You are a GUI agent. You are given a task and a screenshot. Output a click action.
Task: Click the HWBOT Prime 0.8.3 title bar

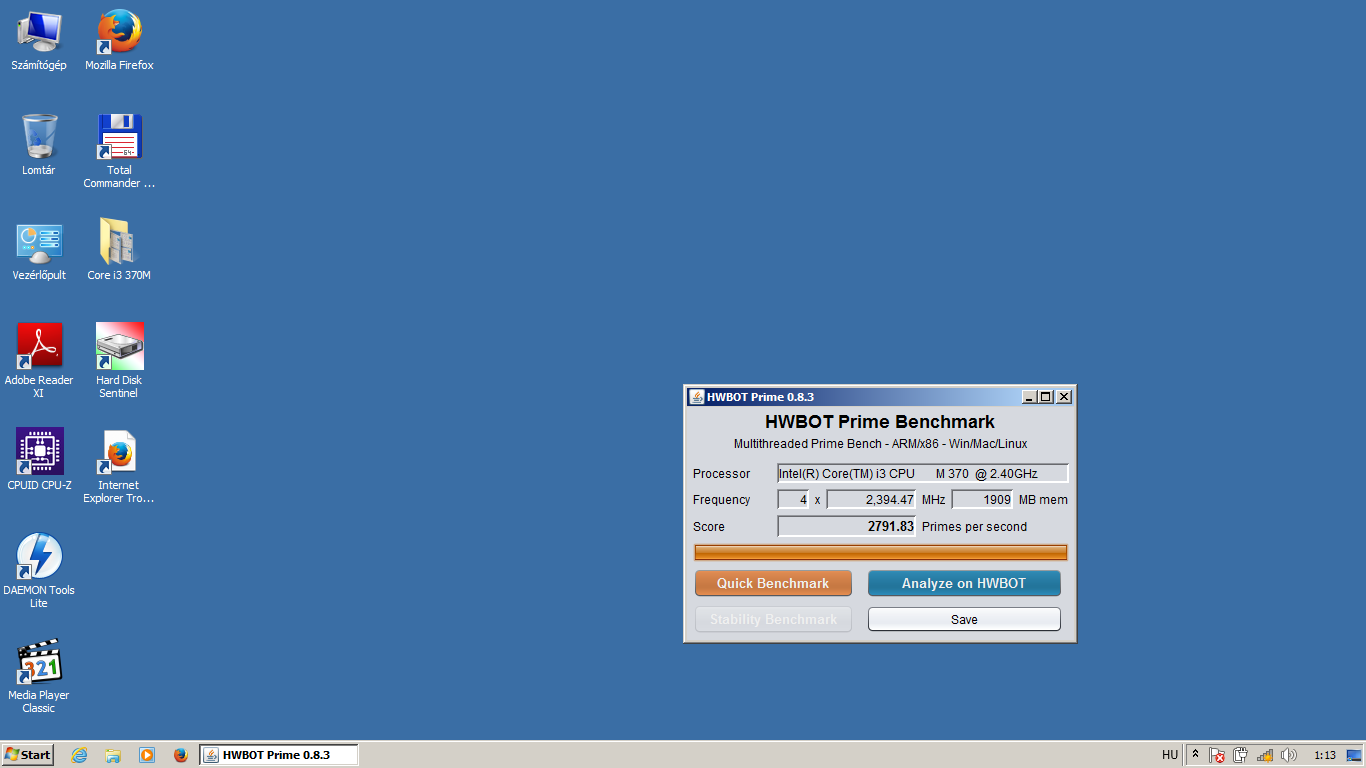pos(880,397)
